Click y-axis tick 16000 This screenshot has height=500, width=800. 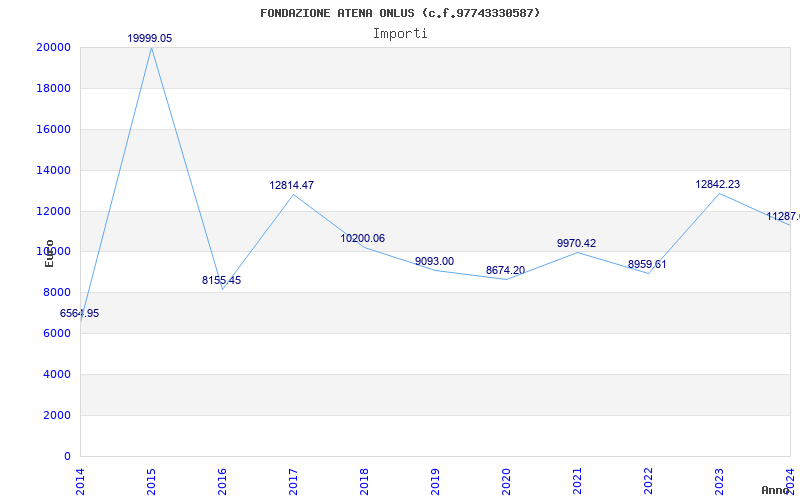point(53,129)
